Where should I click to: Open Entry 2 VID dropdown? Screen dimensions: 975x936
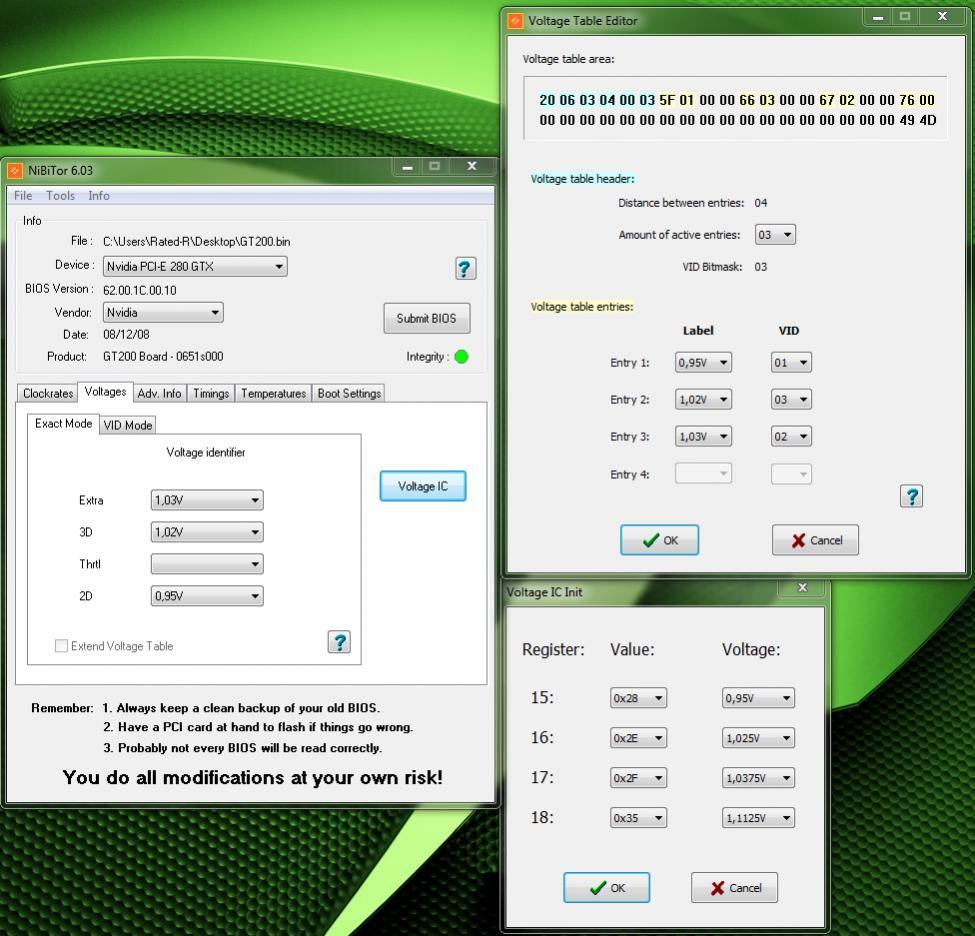[x=791, y=399]
